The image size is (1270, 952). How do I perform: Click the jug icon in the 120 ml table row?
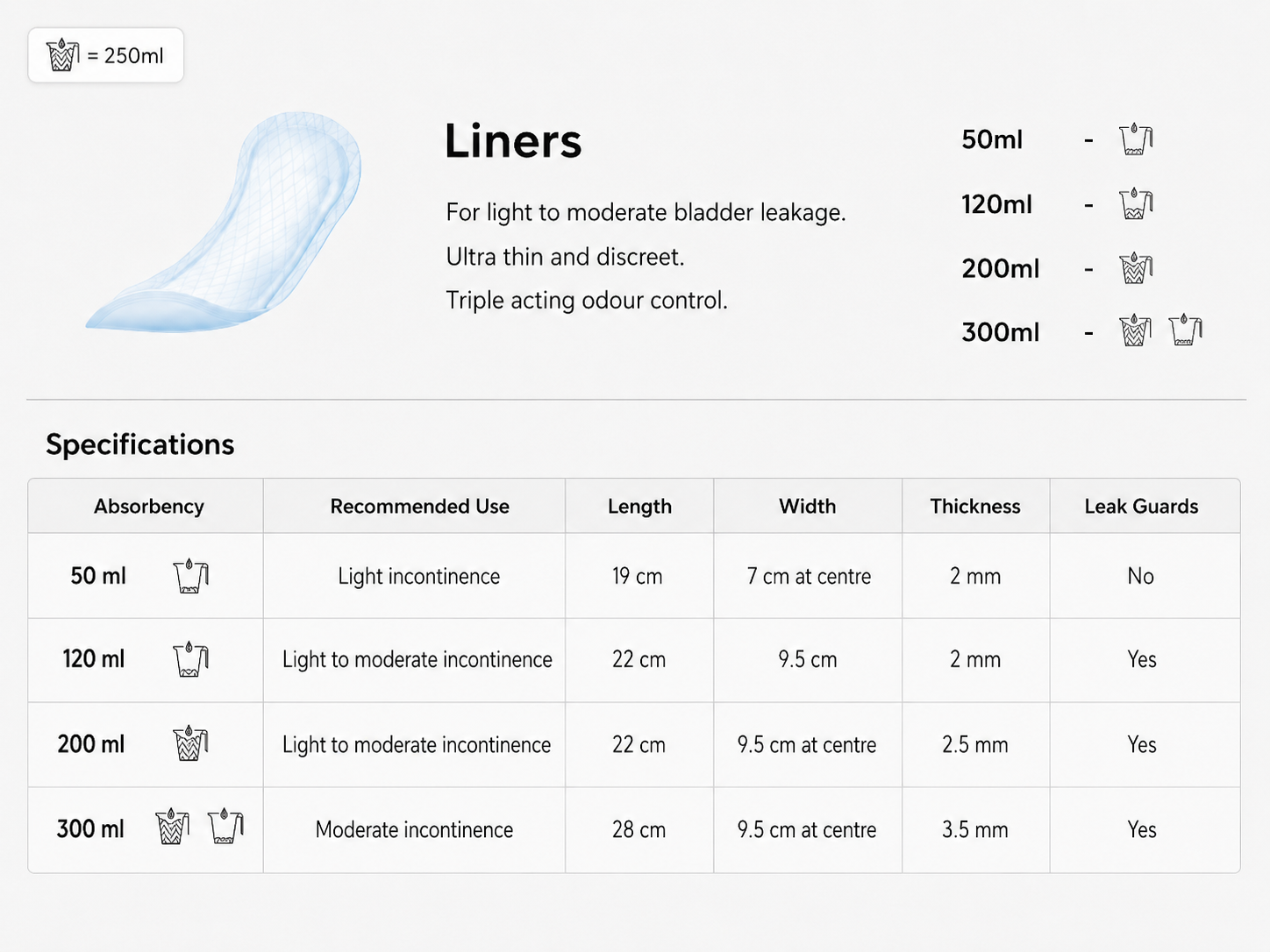tap(191, 659)
